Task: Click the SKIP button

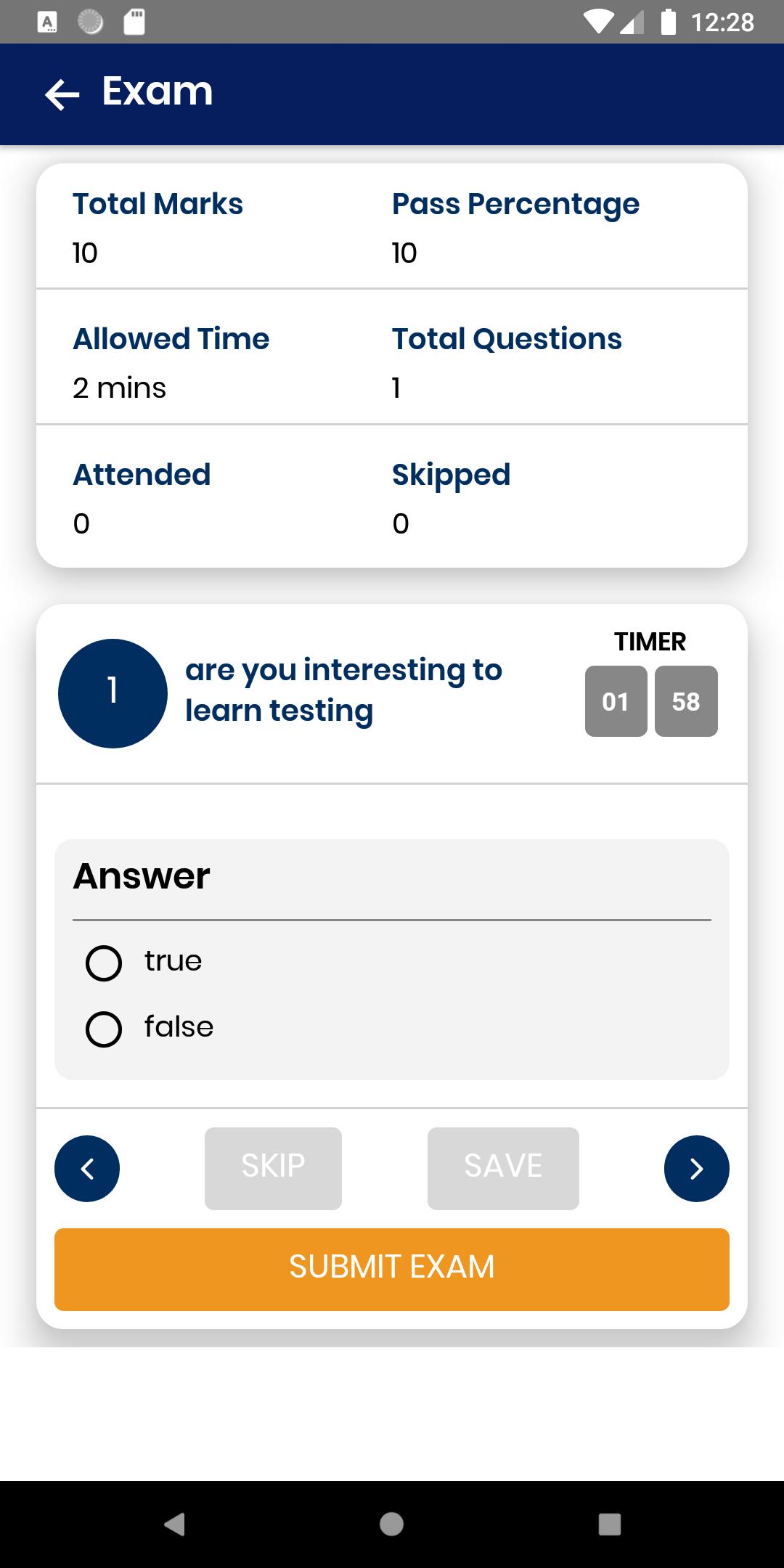Action: [273, 1168]
